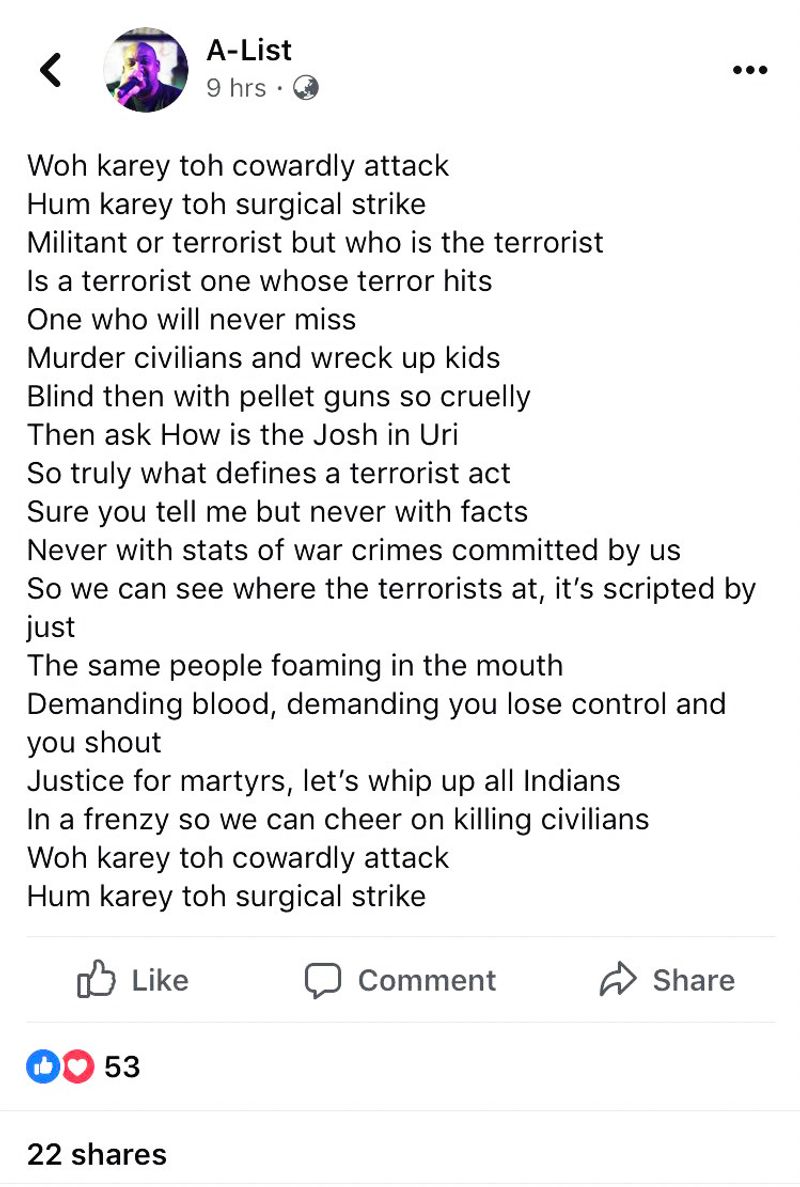Click the line "Then ask How is the Josh in Uri"
This screenshot has height=1187, width=800.
(243, 435)
